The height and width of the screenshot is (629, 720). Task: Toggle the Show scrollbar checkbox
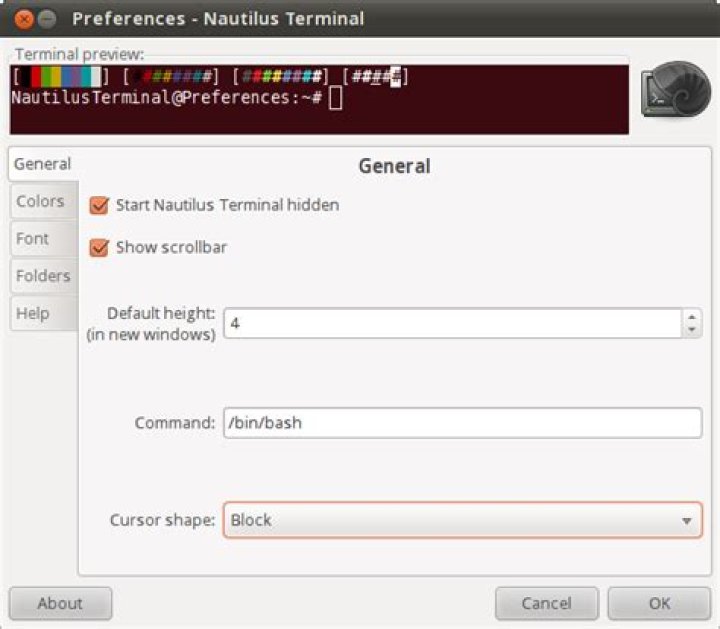99,247
